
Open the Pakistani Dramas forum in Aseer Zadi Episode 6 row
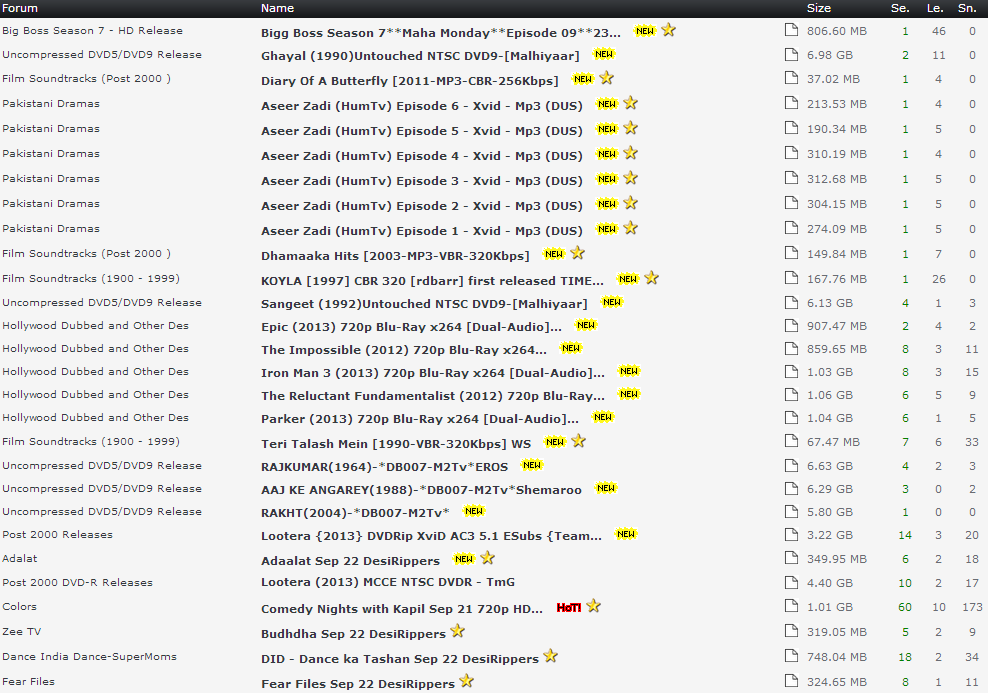click(x=50, y=103)
